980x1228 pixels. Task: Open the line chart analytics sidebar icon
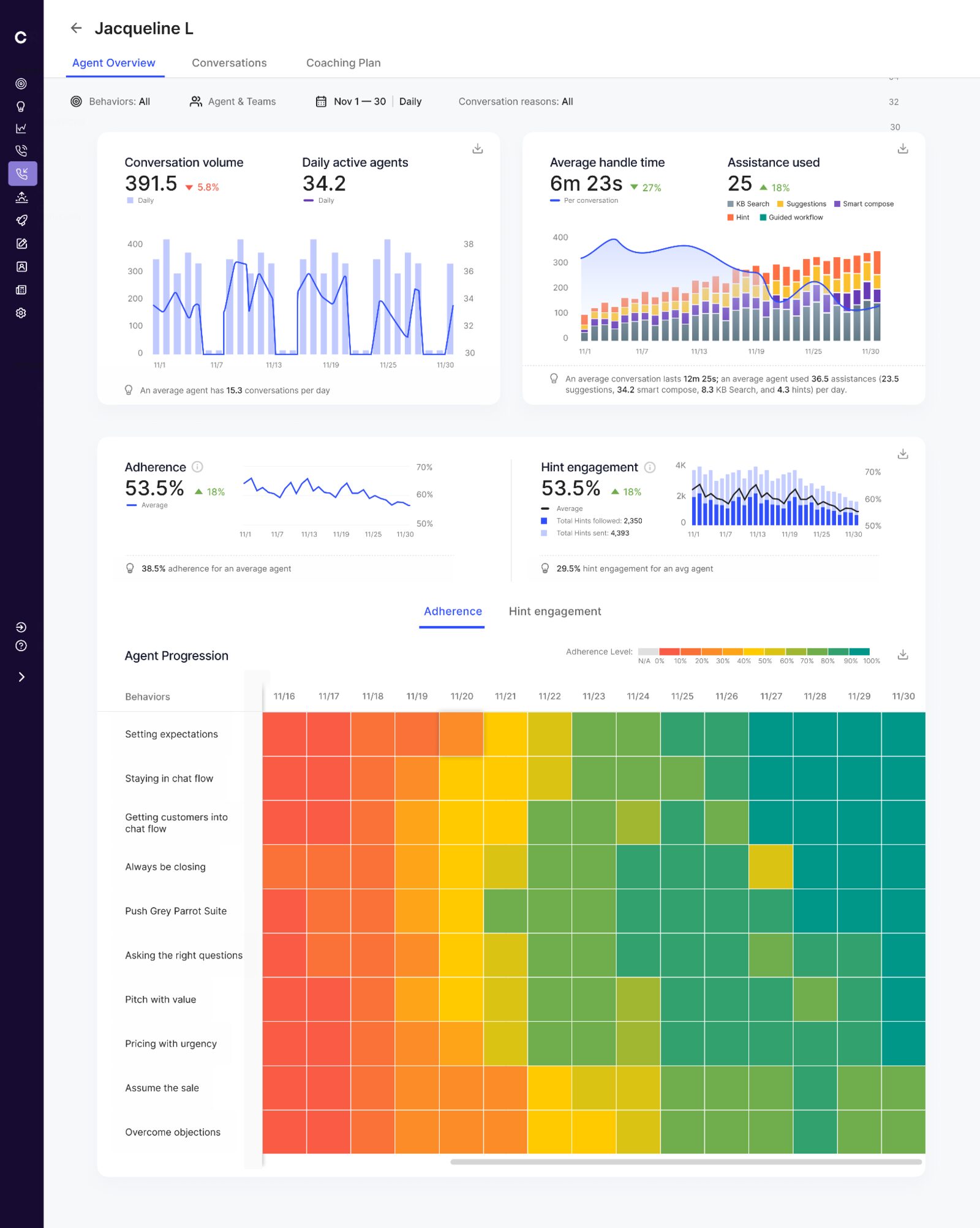[21, 128]
